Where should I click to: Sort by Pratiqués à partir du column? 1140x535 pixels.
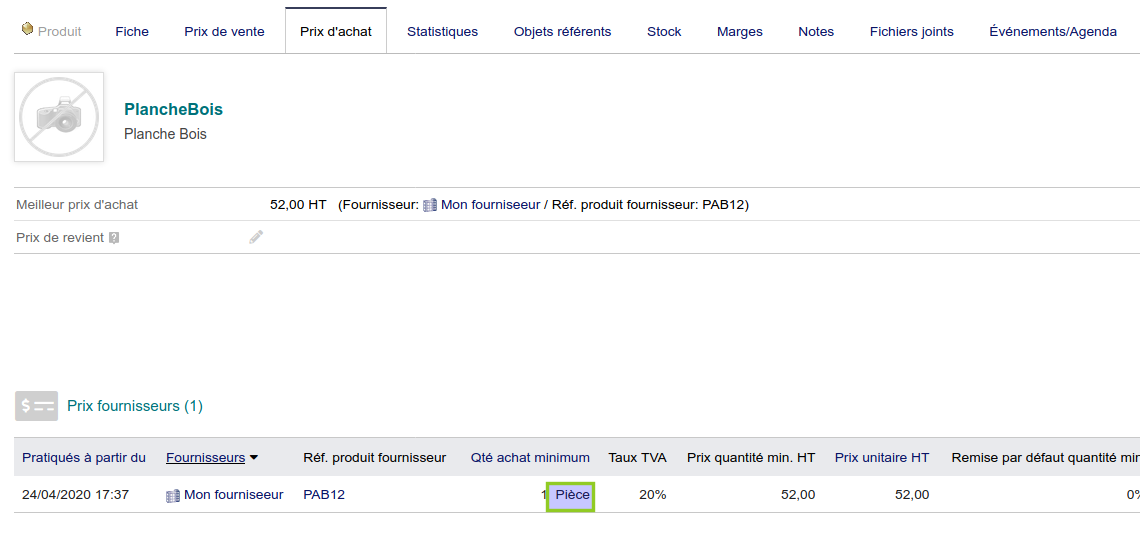point(84,458)
